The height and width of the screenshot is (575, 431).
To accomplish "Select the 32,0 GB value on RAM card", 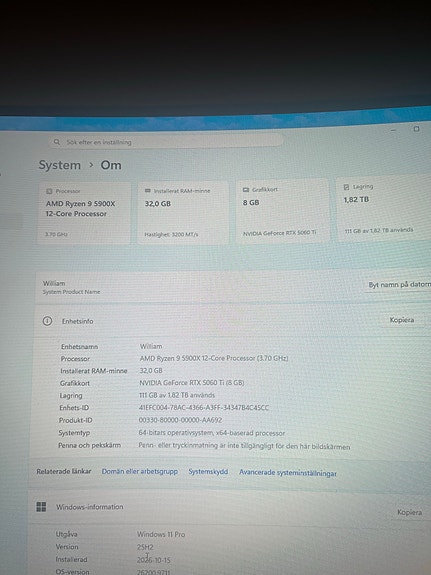I will point(158,204).
